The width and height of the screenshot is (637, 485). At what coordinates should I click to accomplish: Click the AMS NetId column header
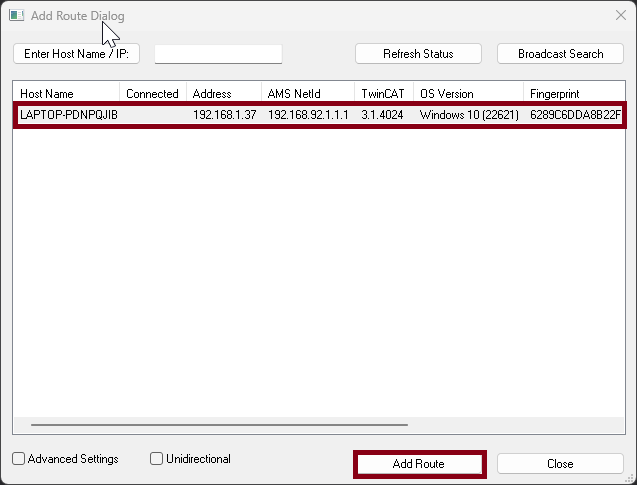tap(307, 94)
